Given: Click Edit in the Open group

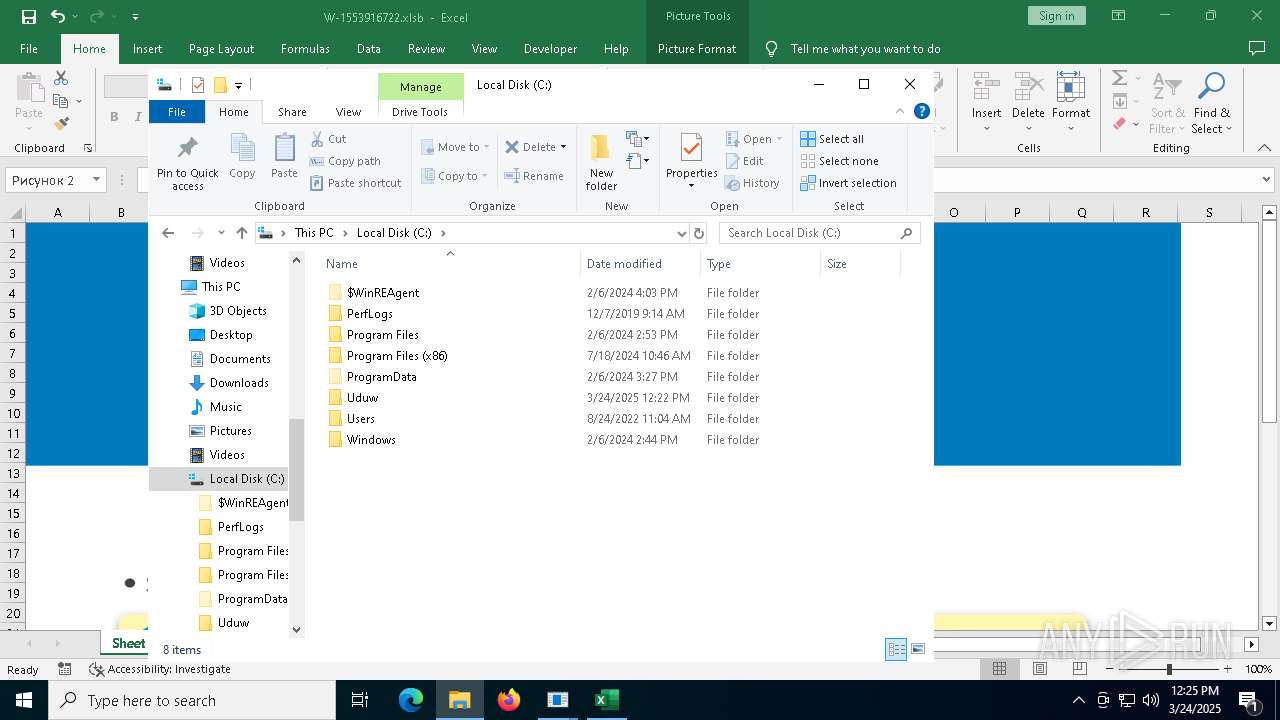Looking at the screenshot, I should pyautogui.click(x=744, y=161).
